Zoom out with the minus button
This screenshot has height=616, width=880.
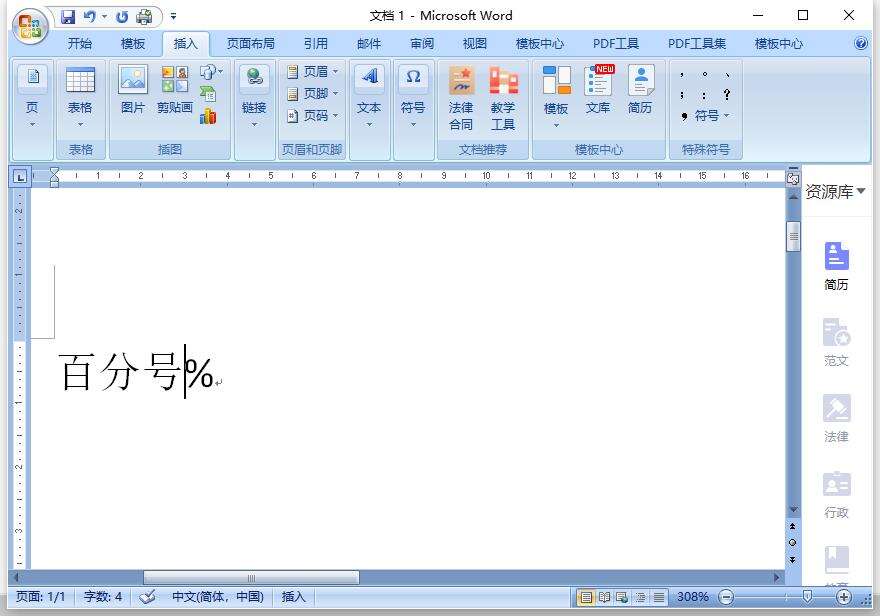tap(726, 597)
